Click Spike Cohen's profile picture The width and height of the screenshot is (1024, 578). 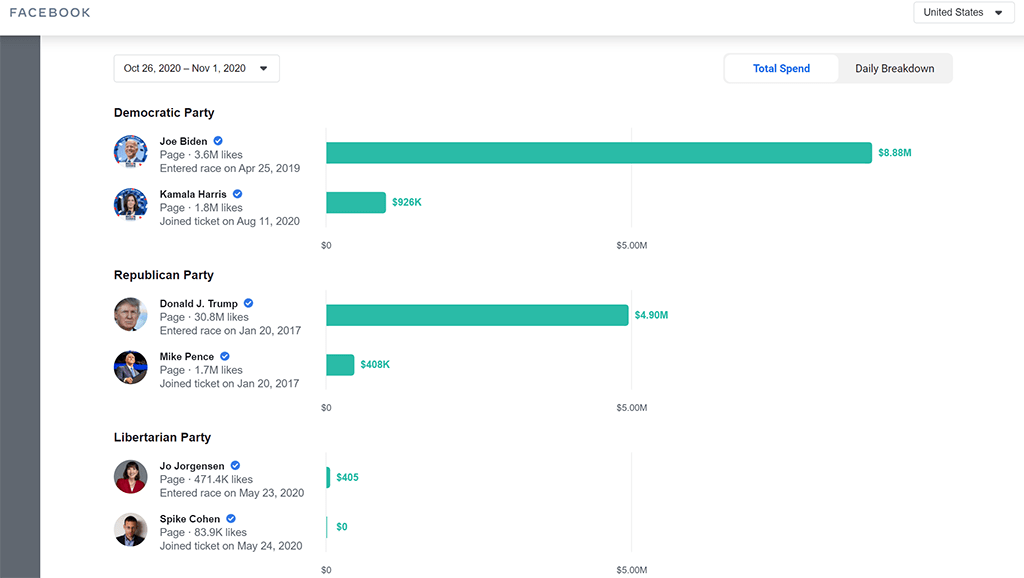(x=131, y=529)
